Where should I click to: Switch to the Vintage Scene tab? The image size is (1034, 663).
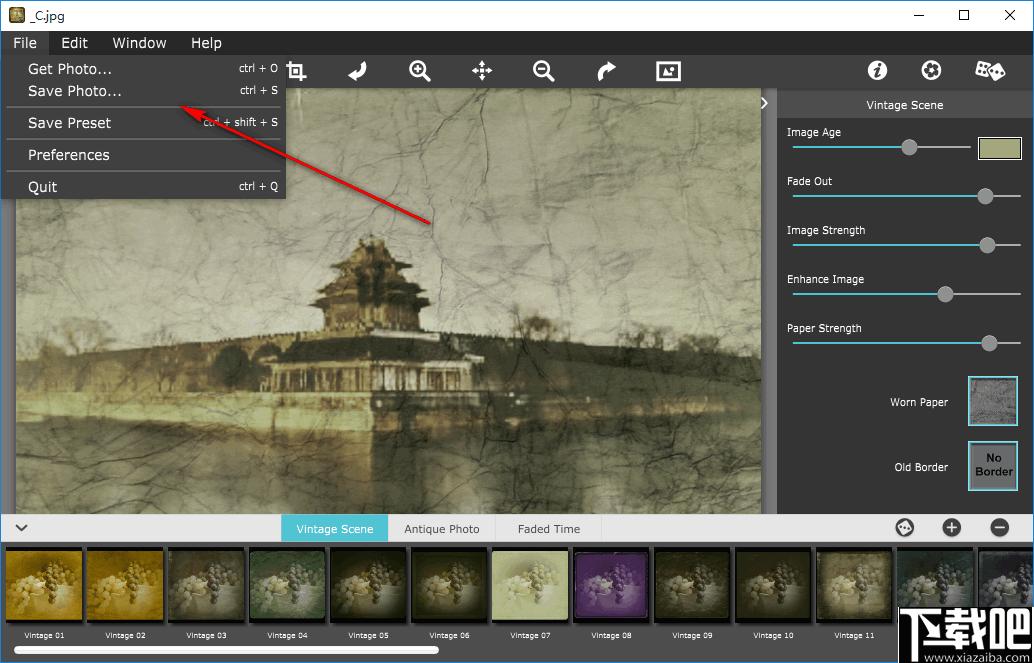point(334,528)
